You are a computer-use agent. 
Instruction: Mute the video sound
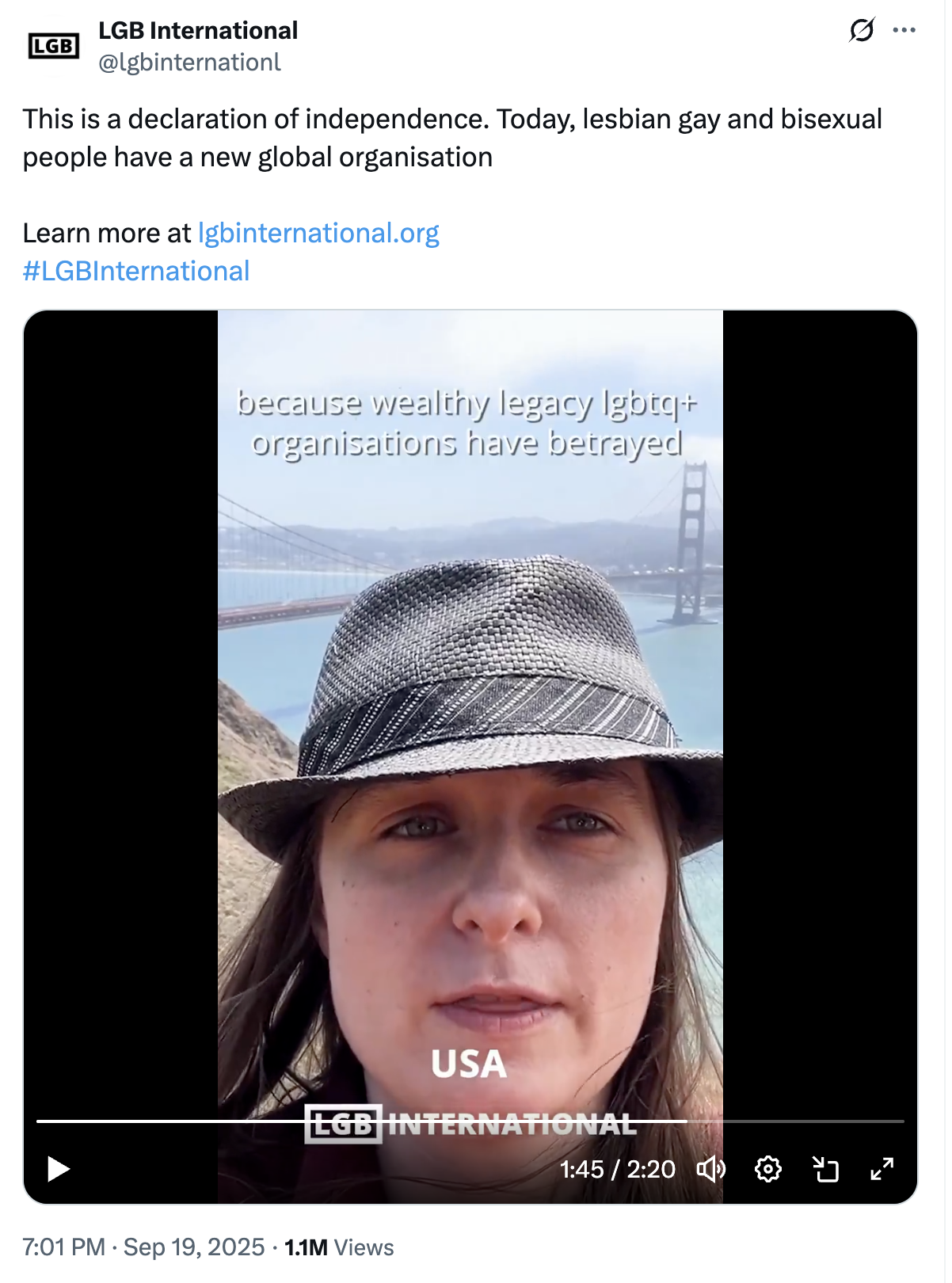click(710, 1169)
